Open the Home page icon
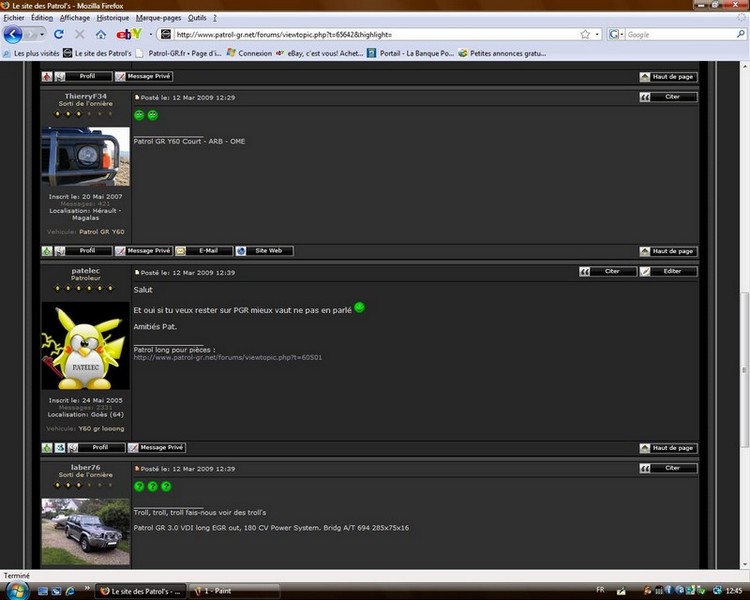 pyautogui.click(x=100, y=34)
